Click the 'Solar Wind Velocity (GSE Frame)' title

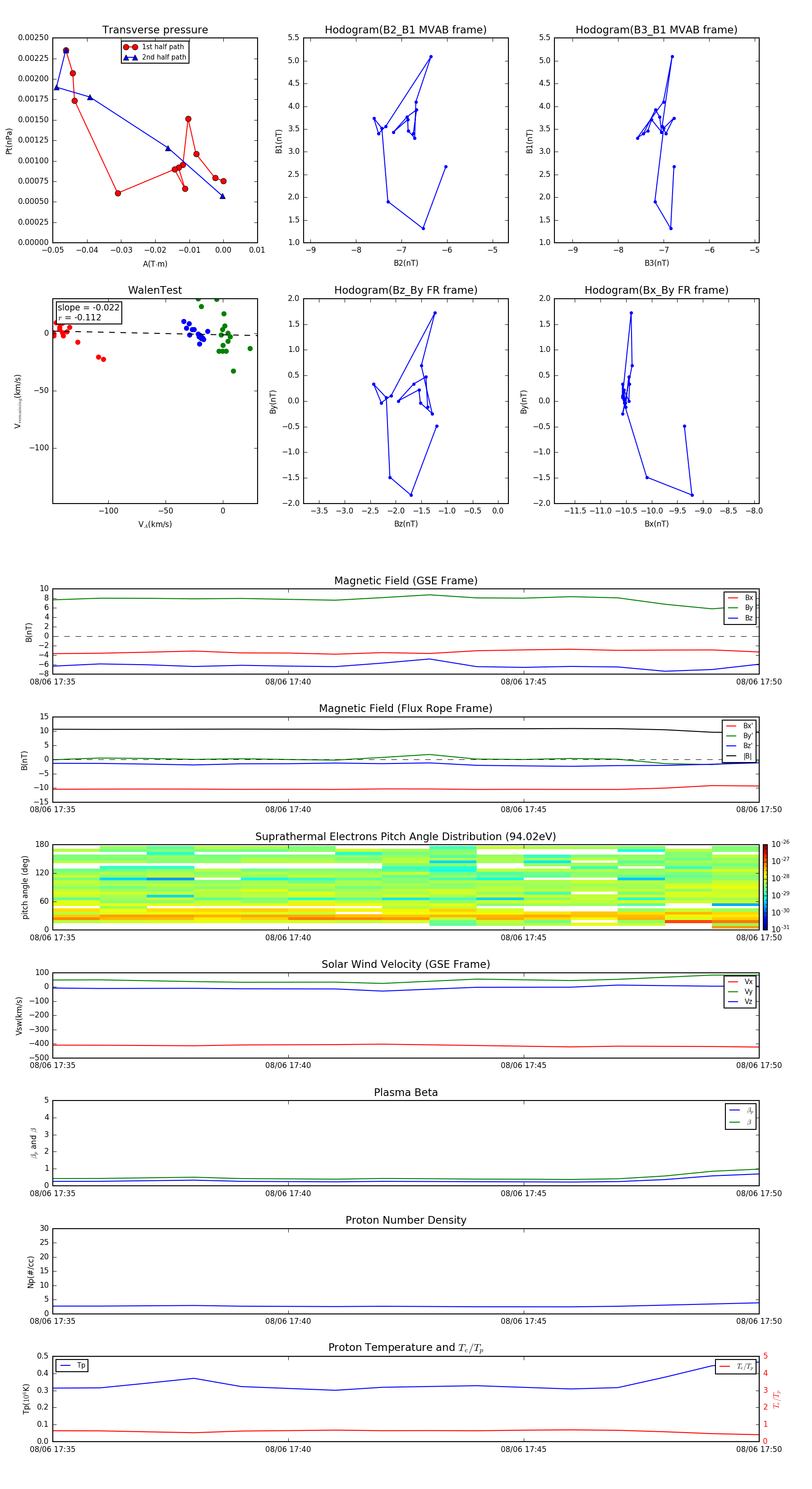pyautogui.click(x=406, y=965)
